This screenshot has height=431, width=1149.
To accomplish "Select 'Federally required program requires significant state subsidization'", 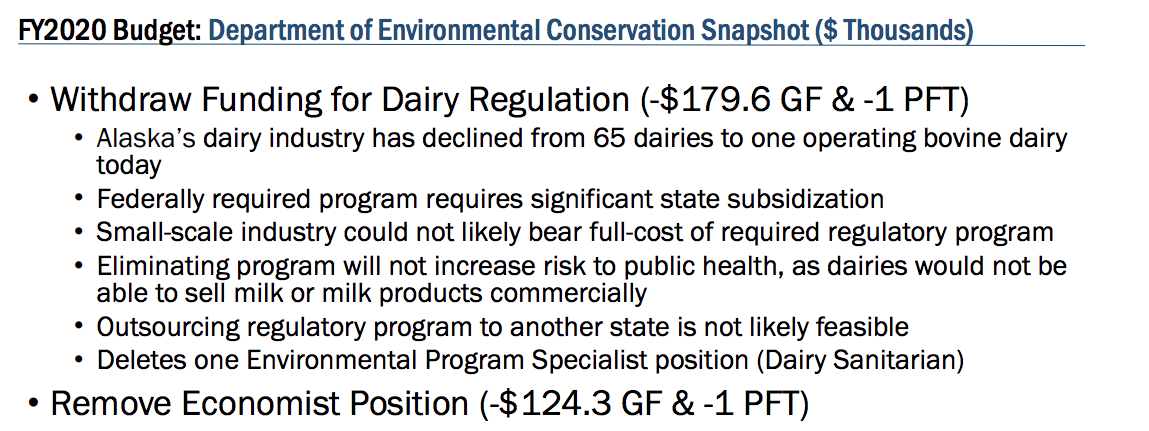I will point(489,199).
